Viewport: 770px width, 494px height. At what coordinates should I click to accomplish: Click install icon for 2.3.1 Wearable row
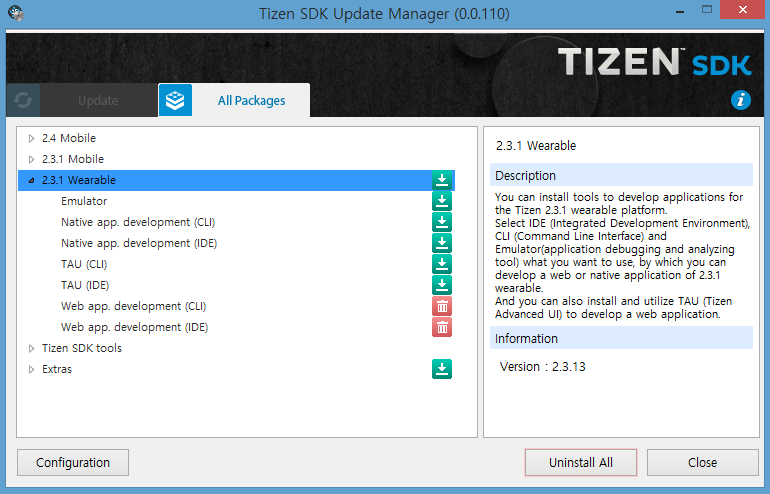coord(441,180)
